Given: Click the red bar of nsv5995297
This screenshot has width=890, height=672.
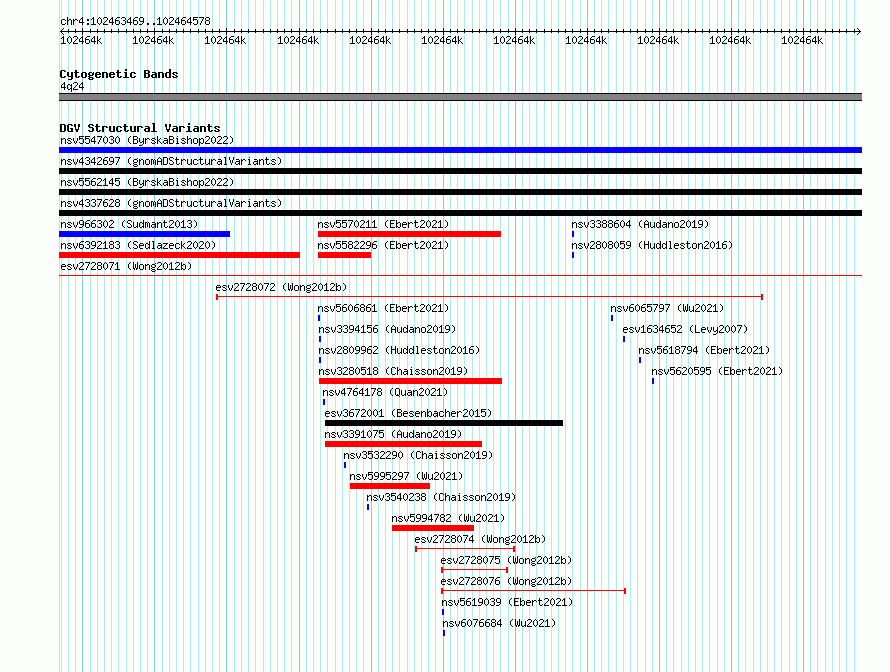Looking at the screenshot, I should 390,486.
